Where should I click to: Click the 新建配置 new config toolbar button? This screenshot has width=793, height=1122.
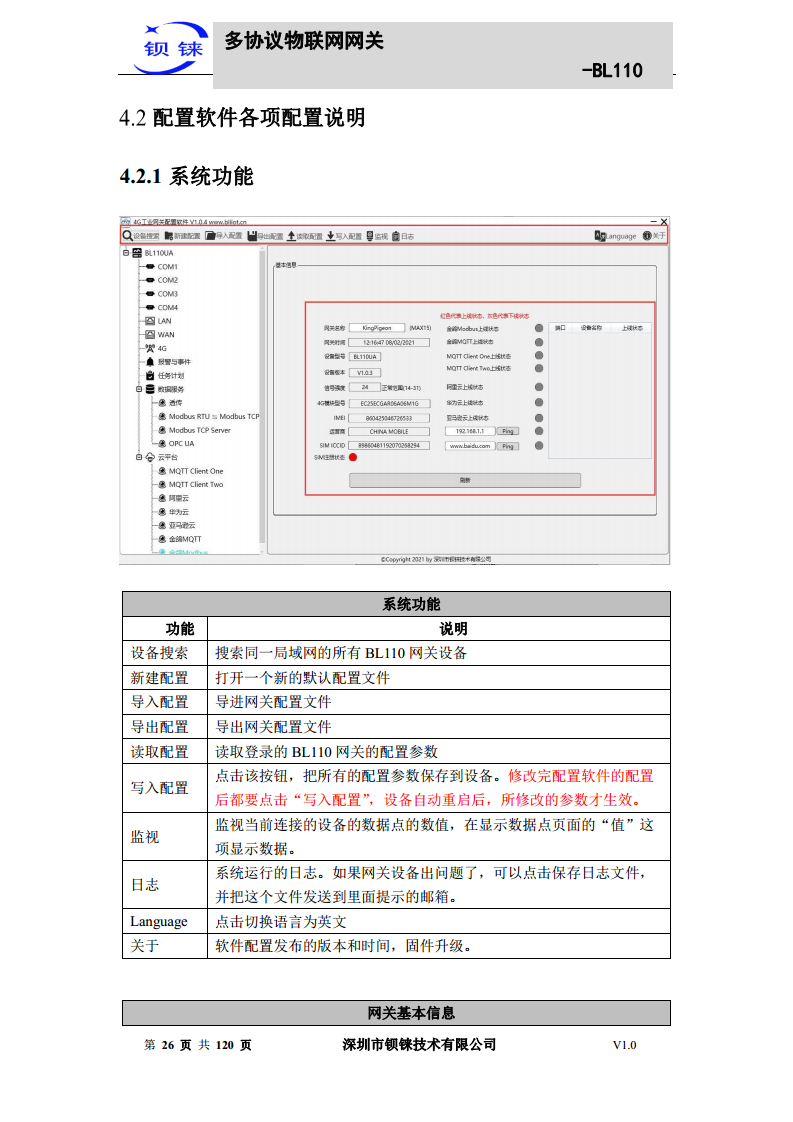[183, 236]
